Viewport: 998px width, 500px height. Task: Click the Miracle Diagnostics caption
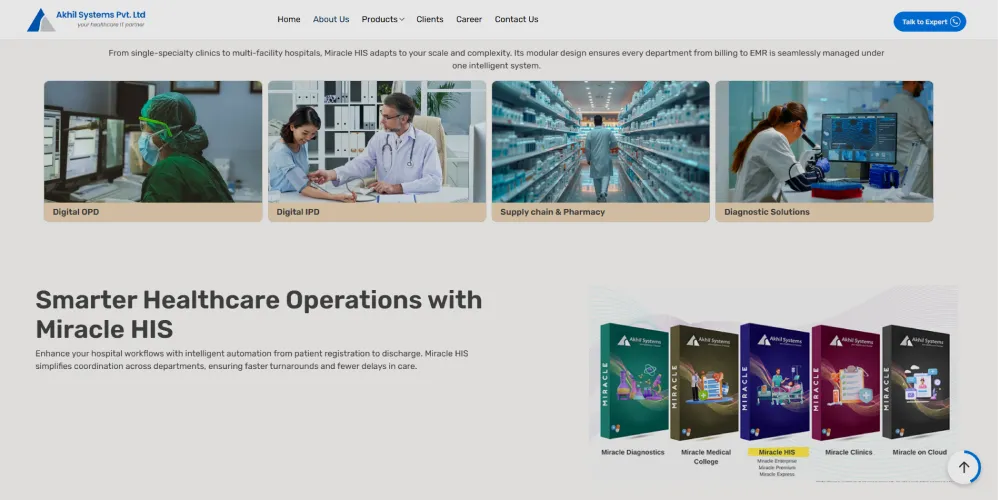pos(633,452)
